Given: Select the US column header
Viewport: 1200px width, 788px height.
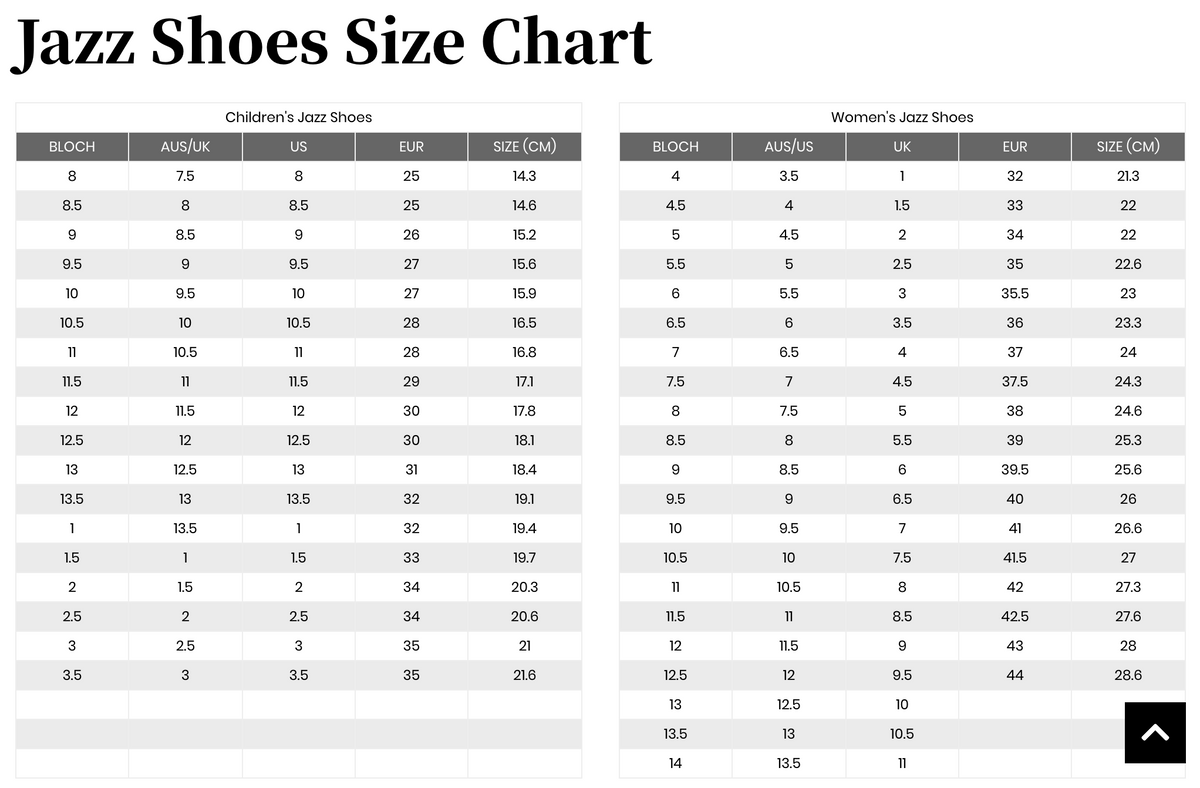Looking at the screenshot, I should [x=298, y=146].
